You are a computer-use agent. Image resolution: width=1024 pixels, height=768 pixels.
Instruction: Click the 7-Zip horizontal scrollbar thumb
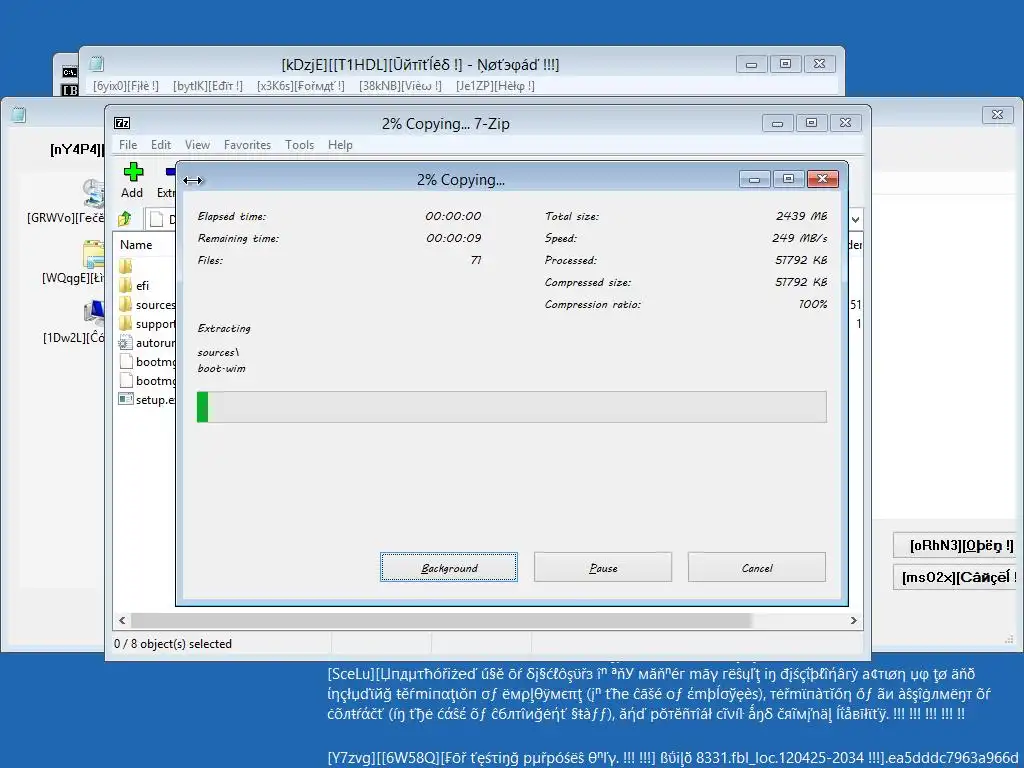tap(441, 620)
